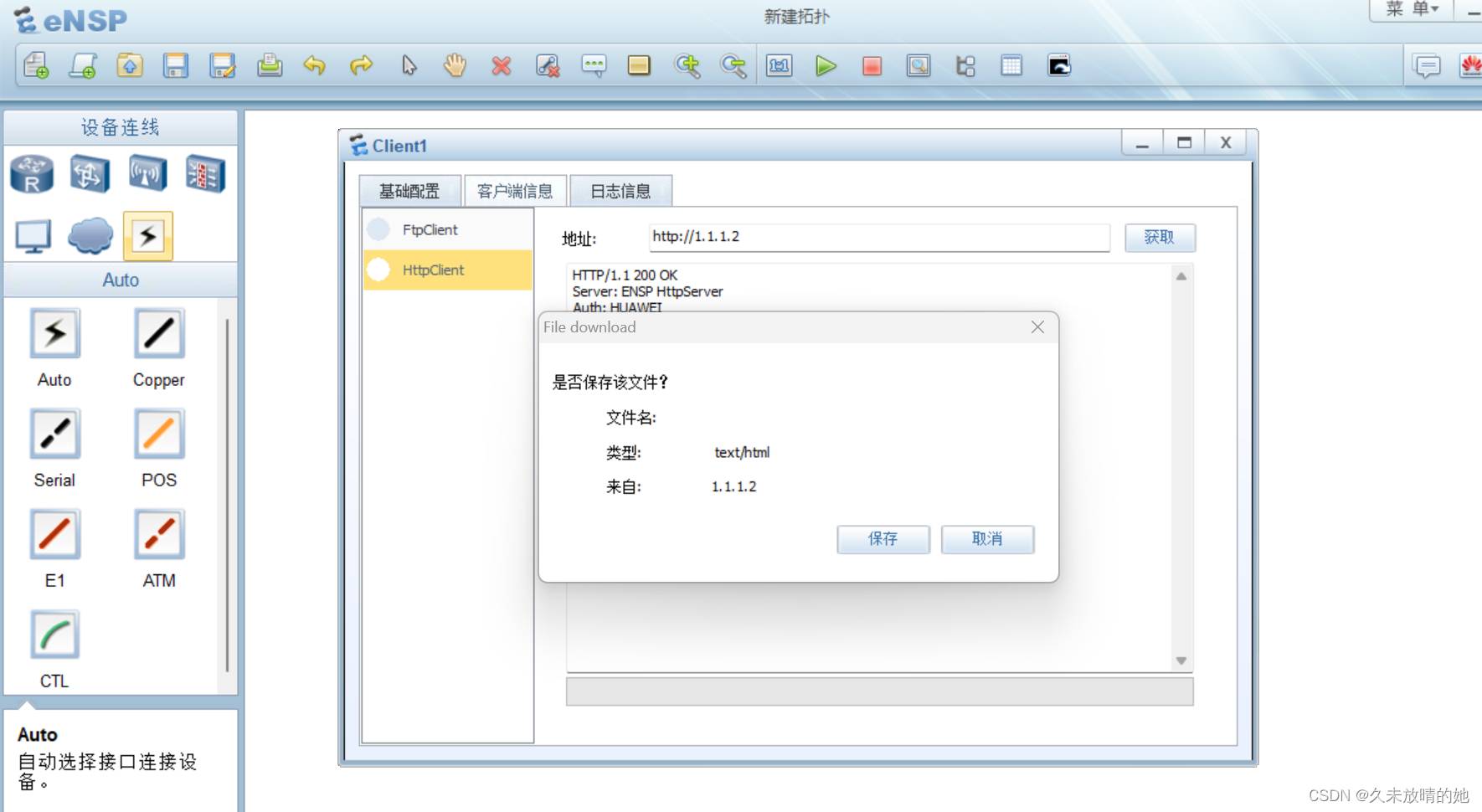1482x812 pixels.
Task: Select the Firewall device category icon
Action: pos(205,174)
